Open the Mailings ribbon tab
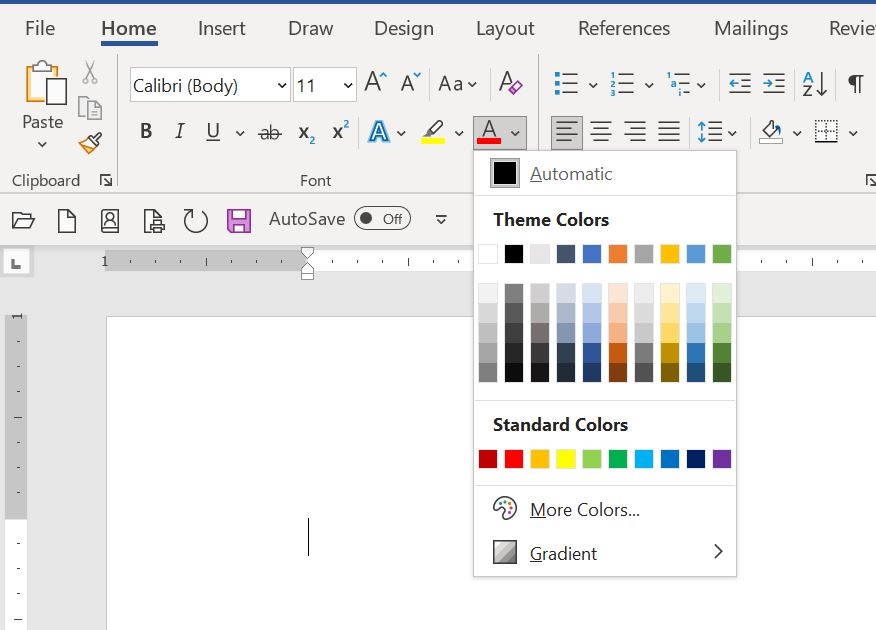876x630 pixels. pos(750,28)
